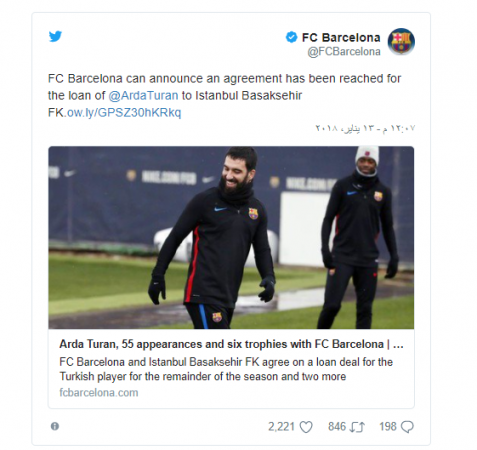
Task: Click the fcbarcelona.com domain label
Action: pyautogui.click(x=99, y=392)
